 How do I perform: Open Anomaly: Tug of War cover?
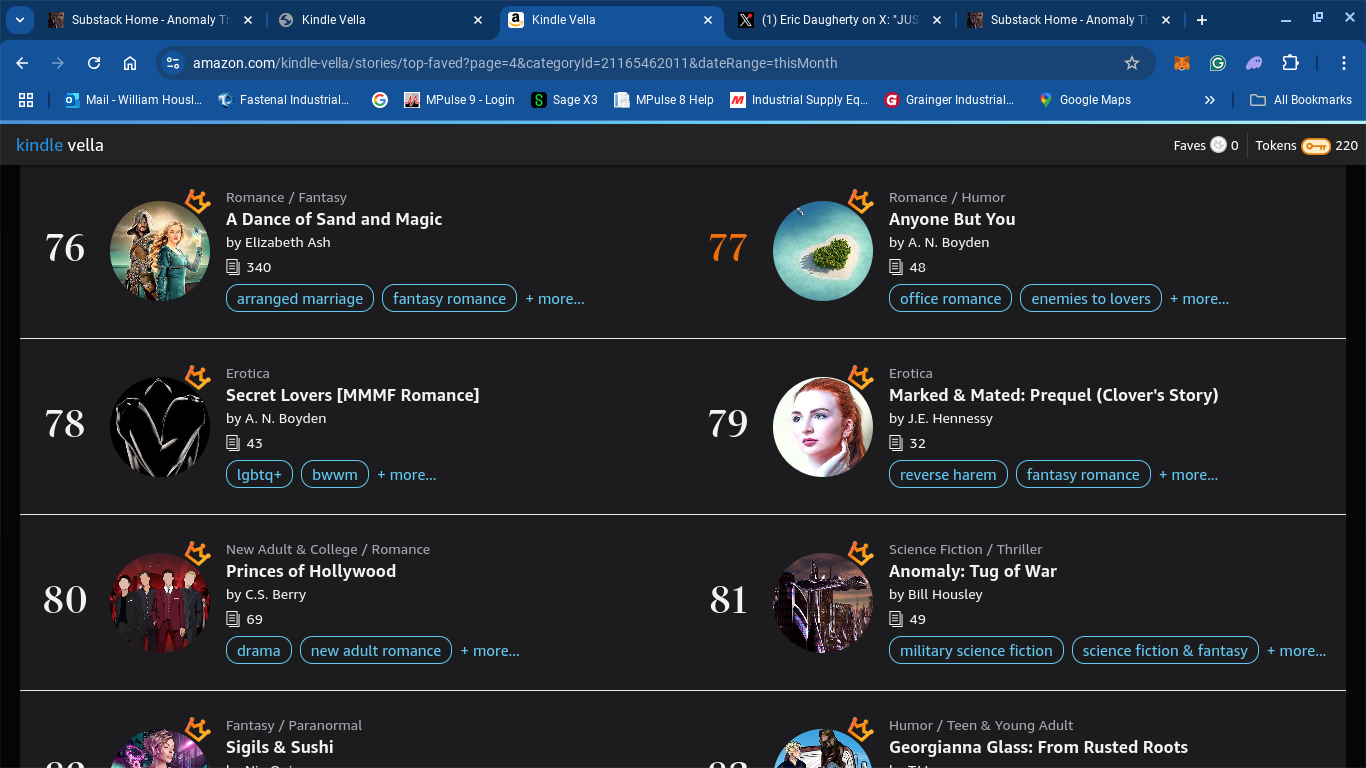click(823, 603)
